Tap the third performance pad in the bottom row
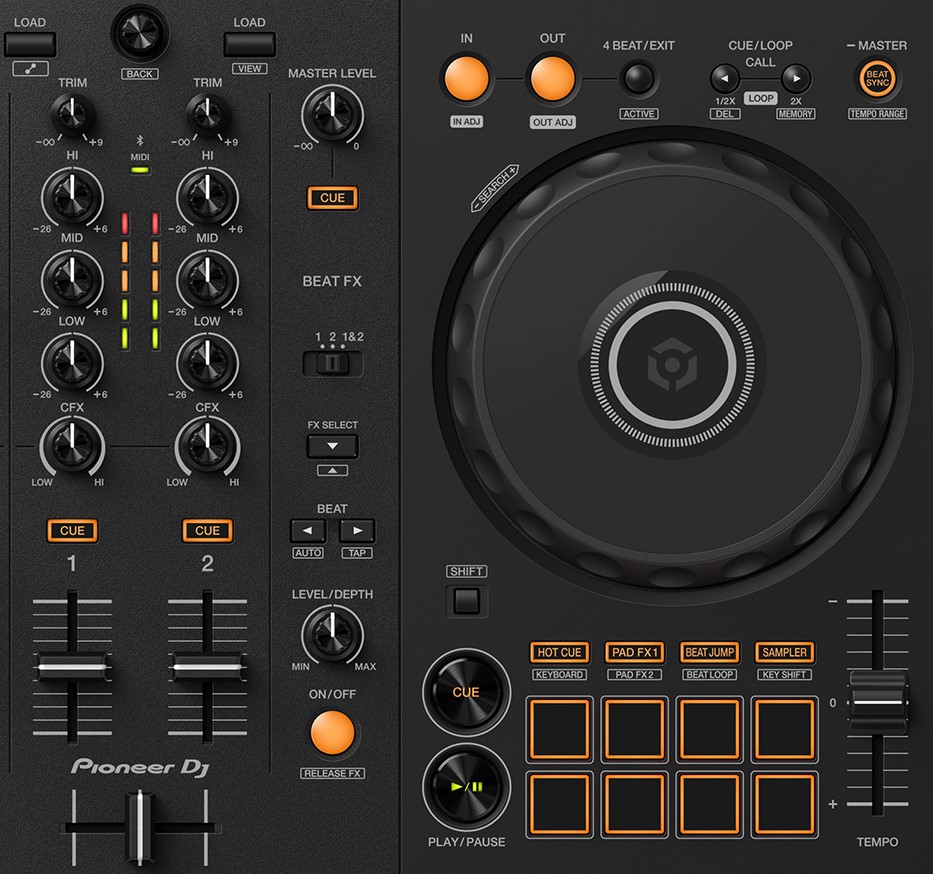The image size is (933, 874). (x=710, y=804)
